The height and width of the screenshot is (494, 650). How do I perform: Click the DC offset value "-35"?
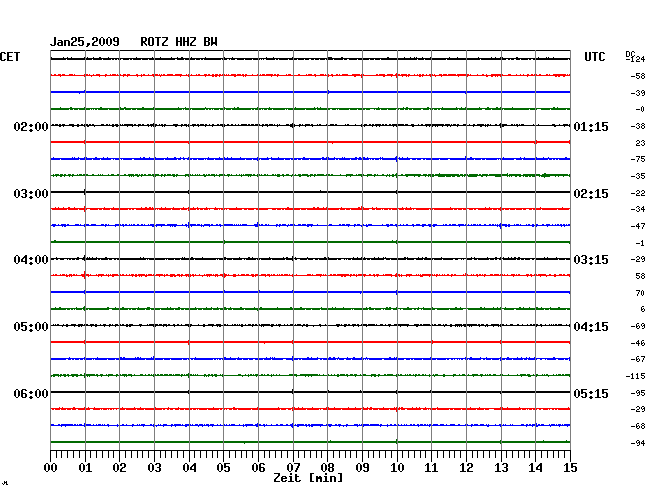pos(638,176)
